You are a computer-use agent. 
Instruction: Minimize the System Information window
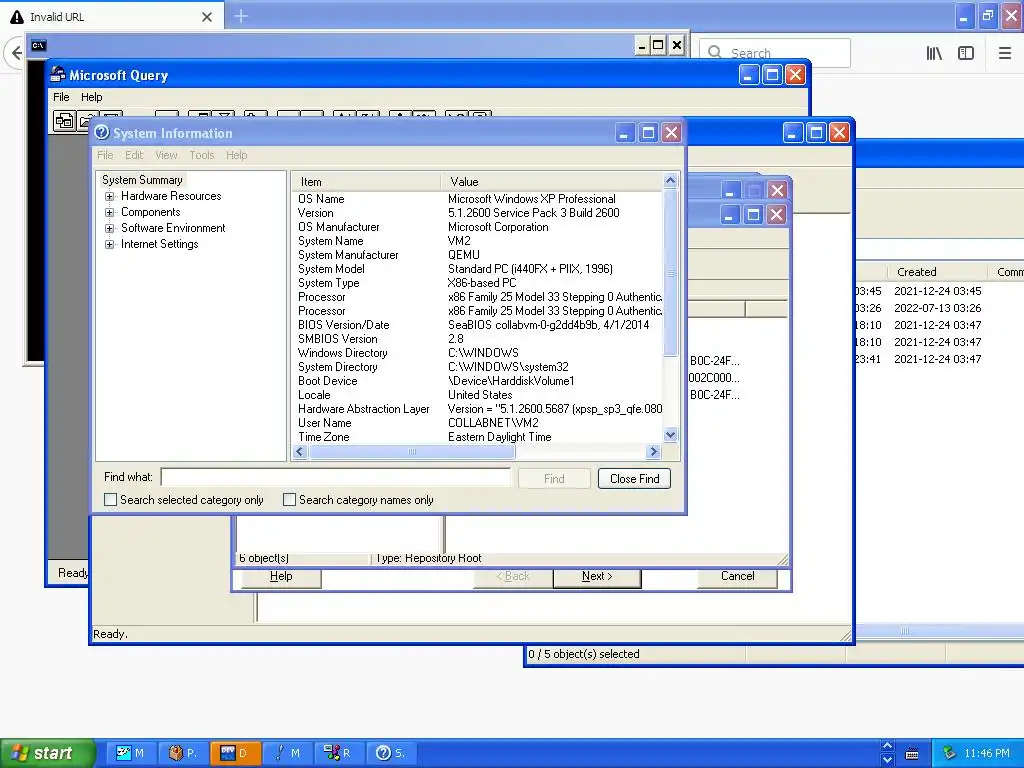click(x=624, y=133)
